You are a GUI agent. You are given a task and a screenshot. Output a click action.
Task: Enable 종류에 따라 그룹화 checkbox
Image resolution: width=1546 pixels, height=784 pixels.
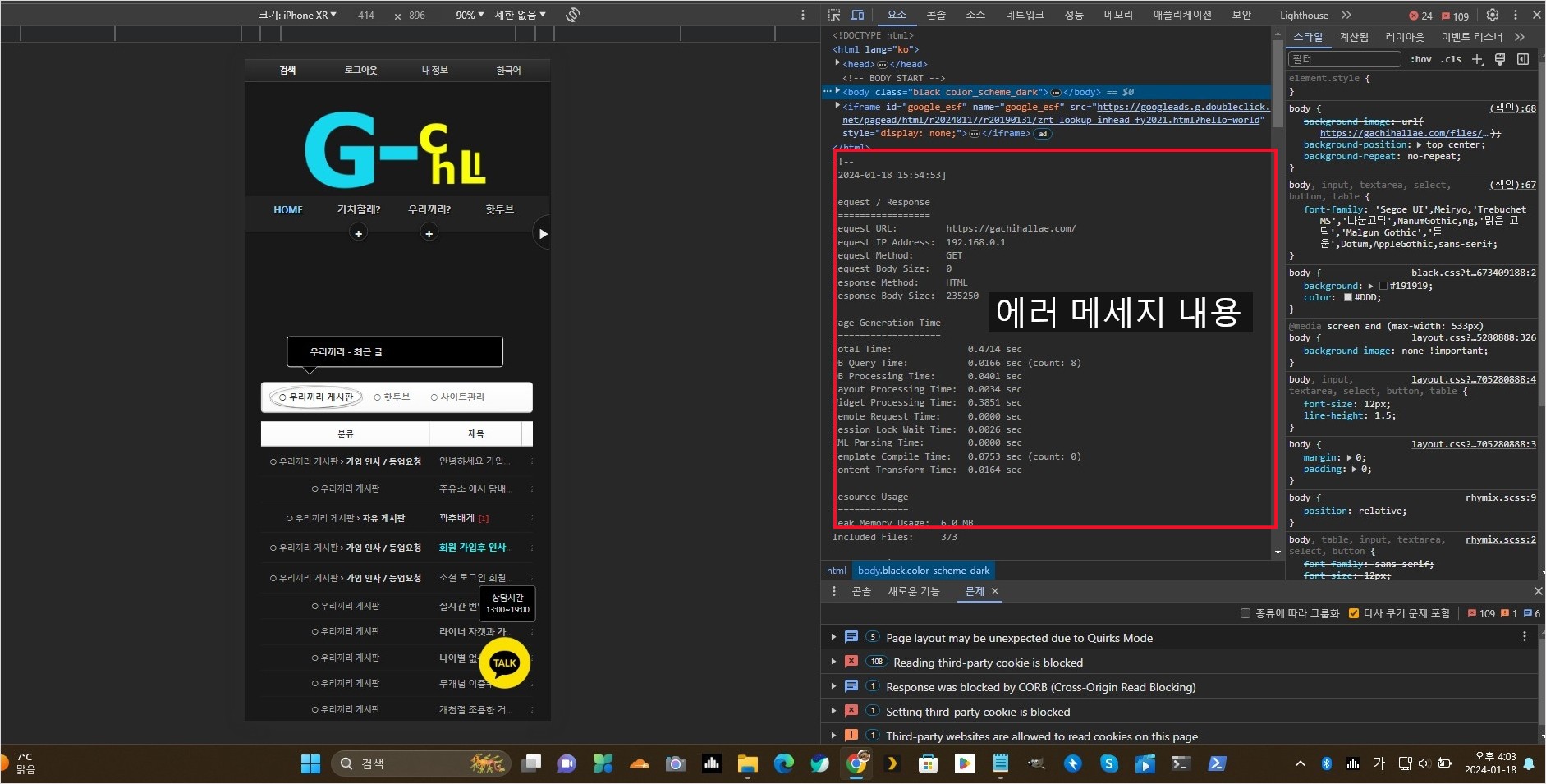point(1245,613)
